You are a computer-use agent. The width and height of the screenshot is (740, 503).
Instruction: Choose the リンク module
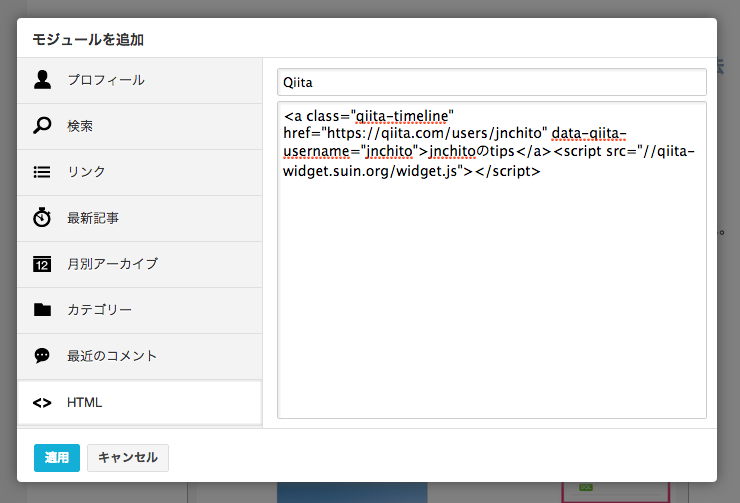pos(140,173)
